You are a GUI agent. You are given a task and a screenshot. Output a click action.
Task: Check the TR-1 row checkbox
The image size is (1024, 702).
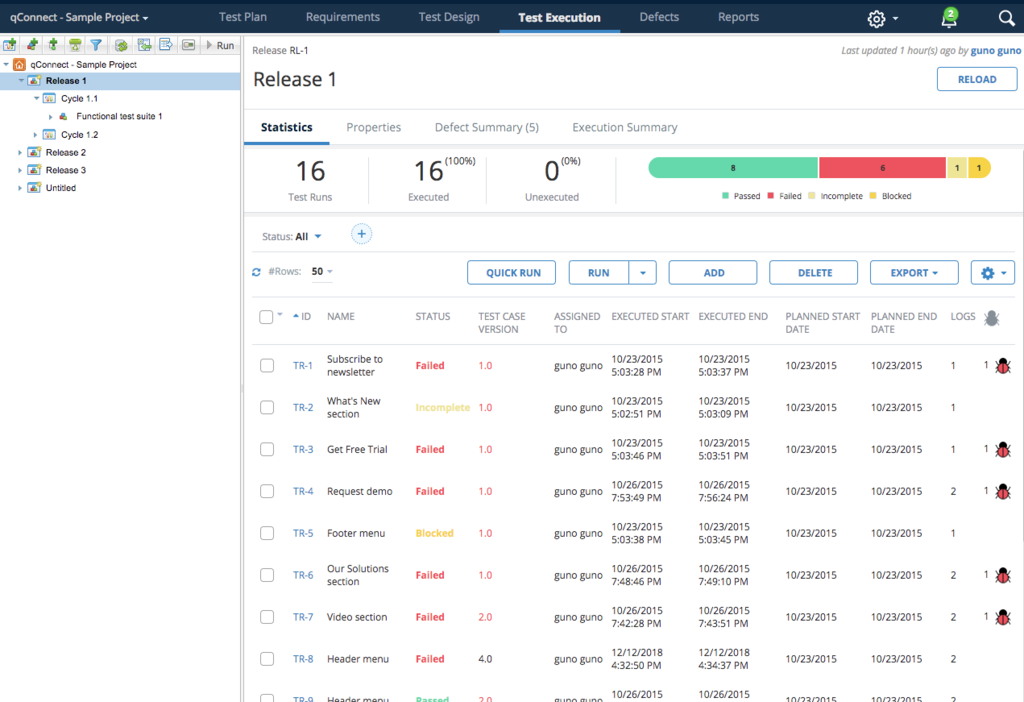coord(267,366)
